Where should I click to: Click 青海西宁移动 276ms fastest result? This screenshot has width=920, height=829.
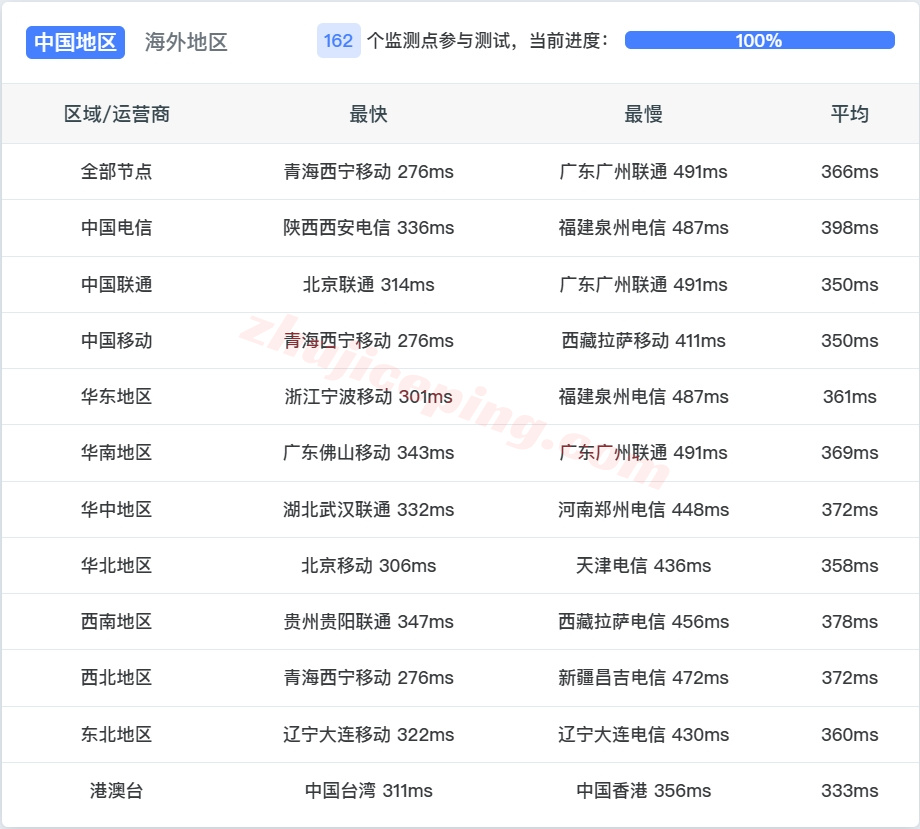coord(368,171)
